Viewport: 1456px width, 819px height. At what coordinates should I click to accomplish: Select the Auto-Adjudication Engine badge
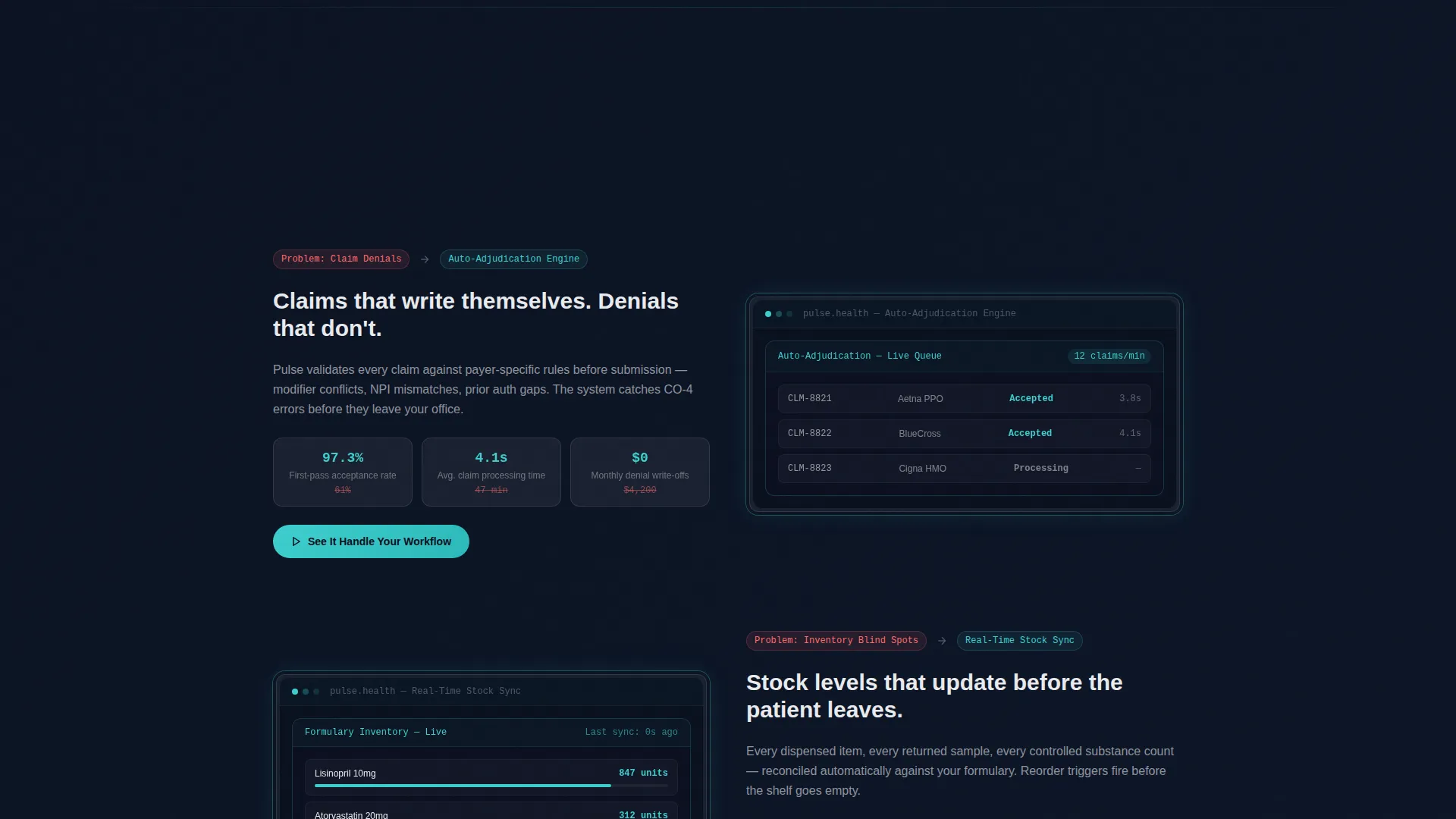click(513, 259)
